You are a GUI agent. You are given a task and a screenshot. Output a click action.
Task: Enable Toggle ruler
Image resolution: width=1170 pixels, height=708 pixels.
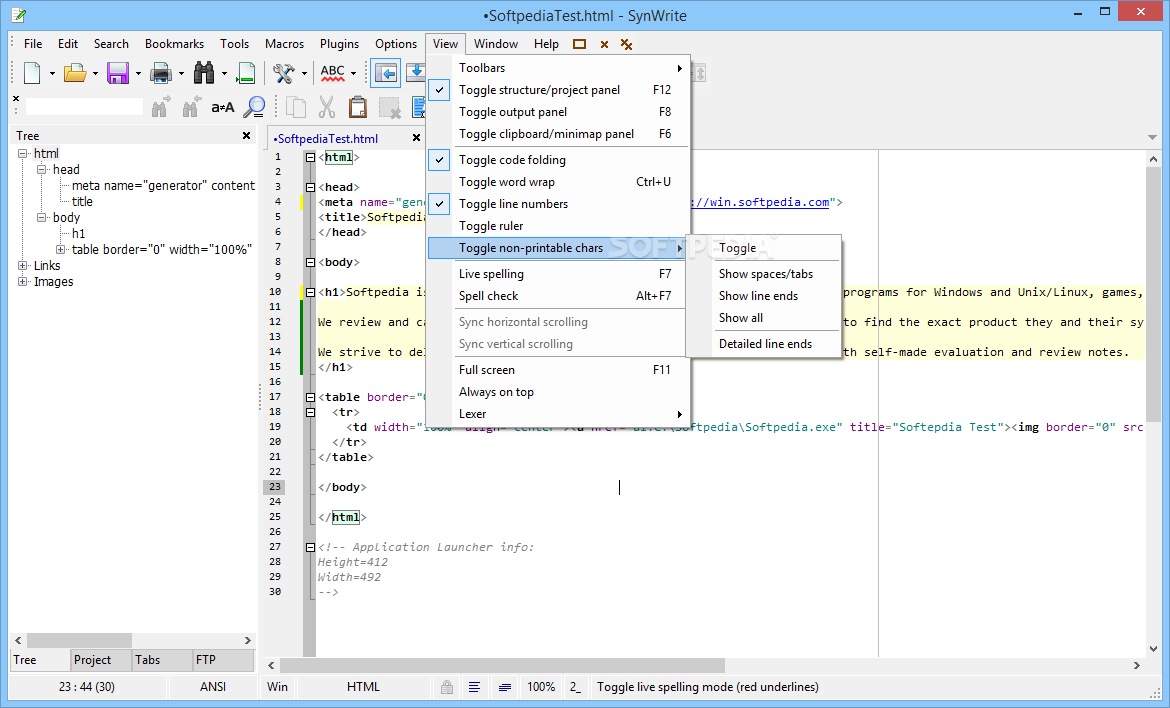(x=557, y=226)
